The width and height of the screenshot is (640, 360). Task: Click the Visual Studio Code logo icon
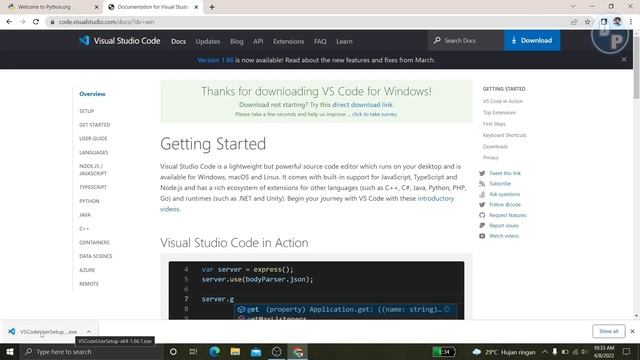(84, 40)
